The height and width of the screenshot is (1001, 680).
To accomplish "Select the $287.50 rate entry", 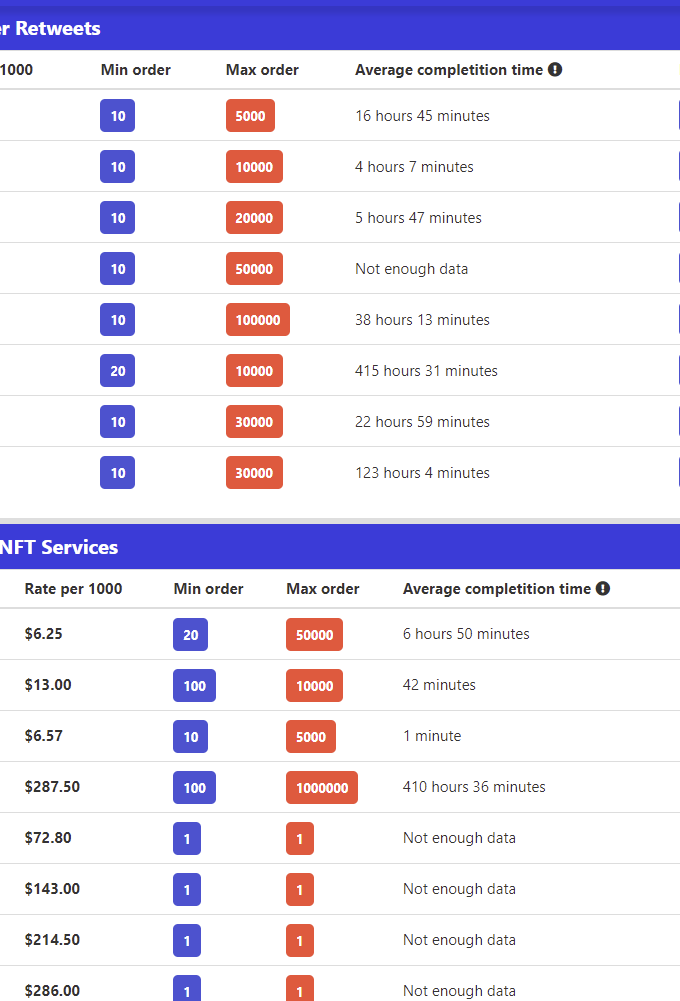I will (x=52, y=786).
